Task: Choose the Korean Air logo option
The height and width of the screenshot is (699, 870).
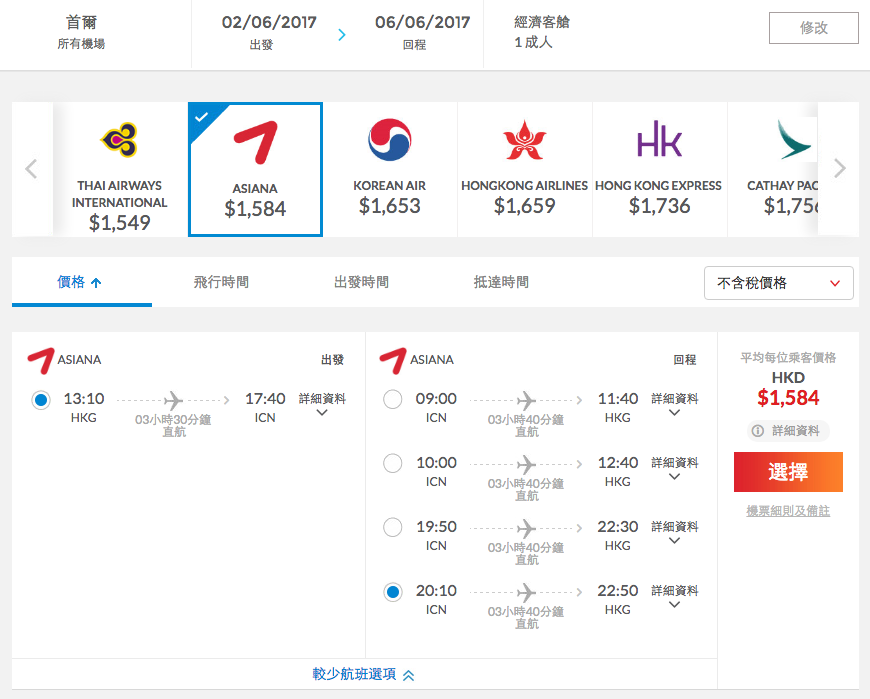Action: (x=390, y=169)
